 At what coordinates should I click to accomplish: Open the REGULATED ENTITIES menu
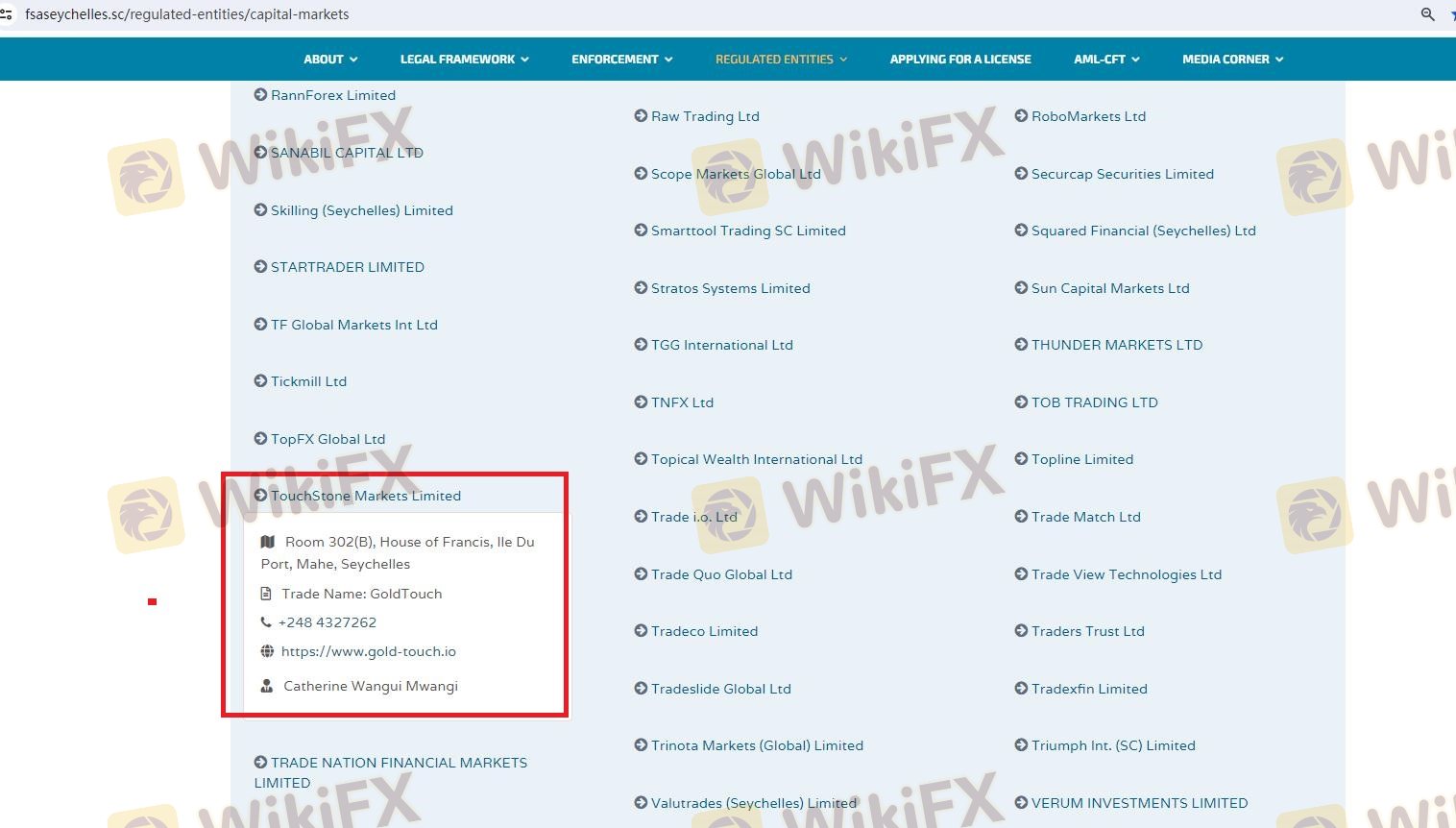[x=781, y=60]
